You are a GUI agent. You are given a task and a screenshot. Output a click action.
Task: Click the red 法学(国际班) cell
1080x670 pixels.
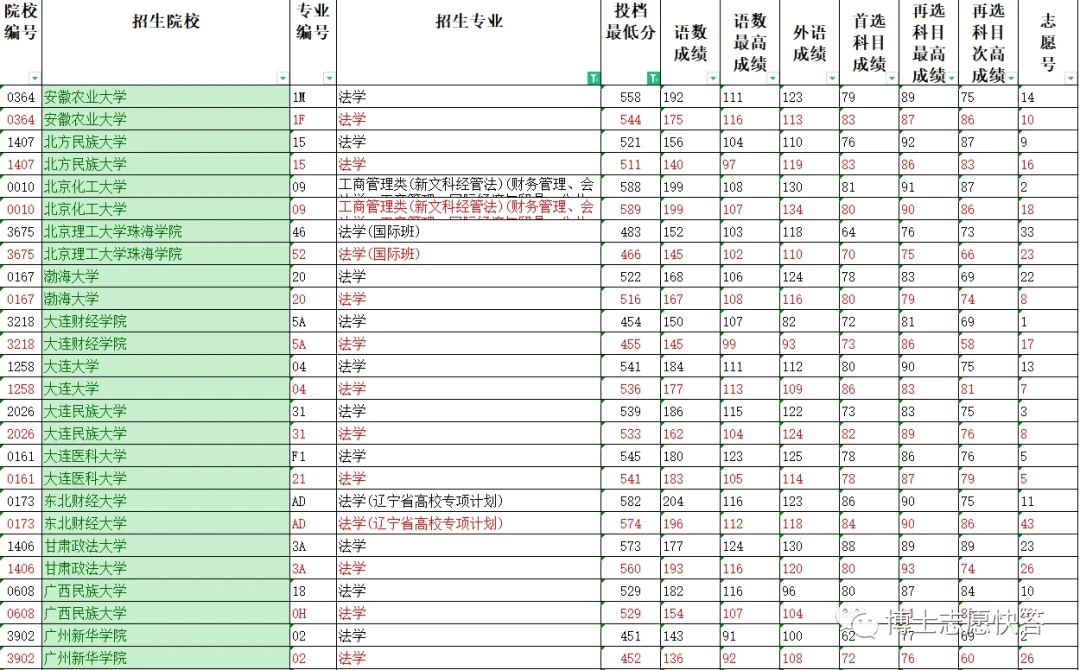pos(468,254)
